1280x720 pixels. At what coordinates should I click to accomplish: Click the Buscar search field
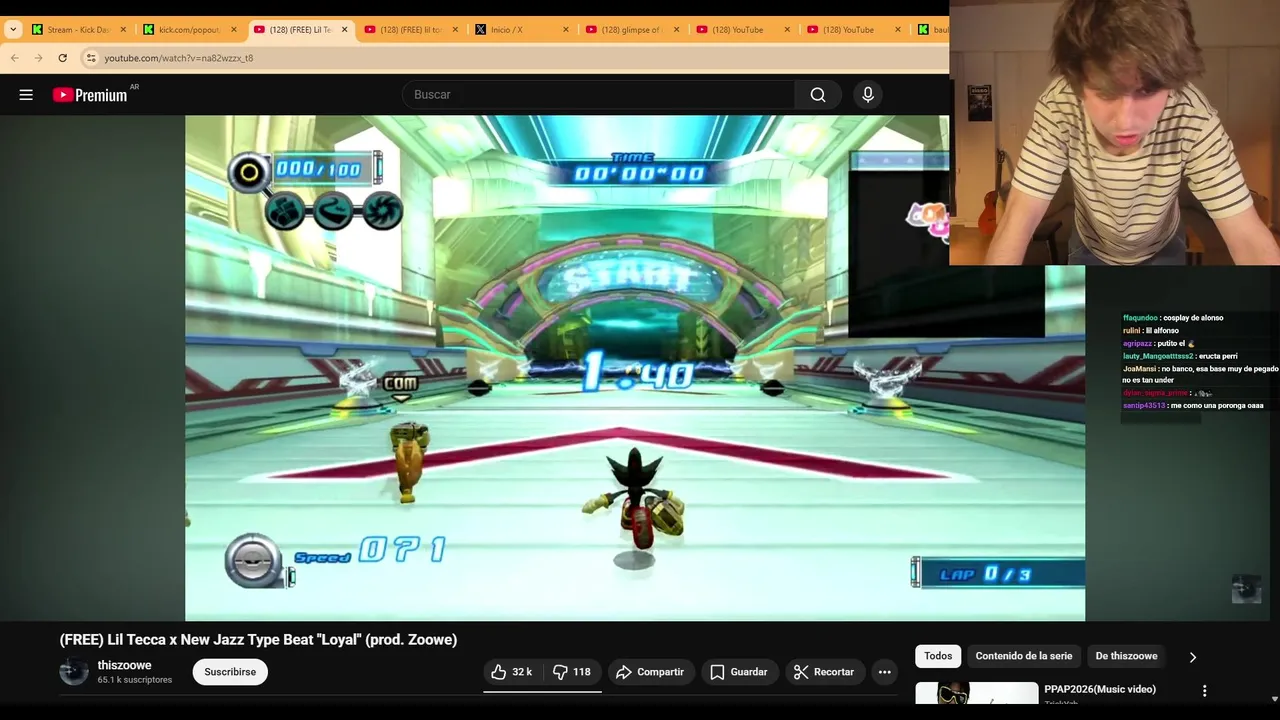pos(598,95)
